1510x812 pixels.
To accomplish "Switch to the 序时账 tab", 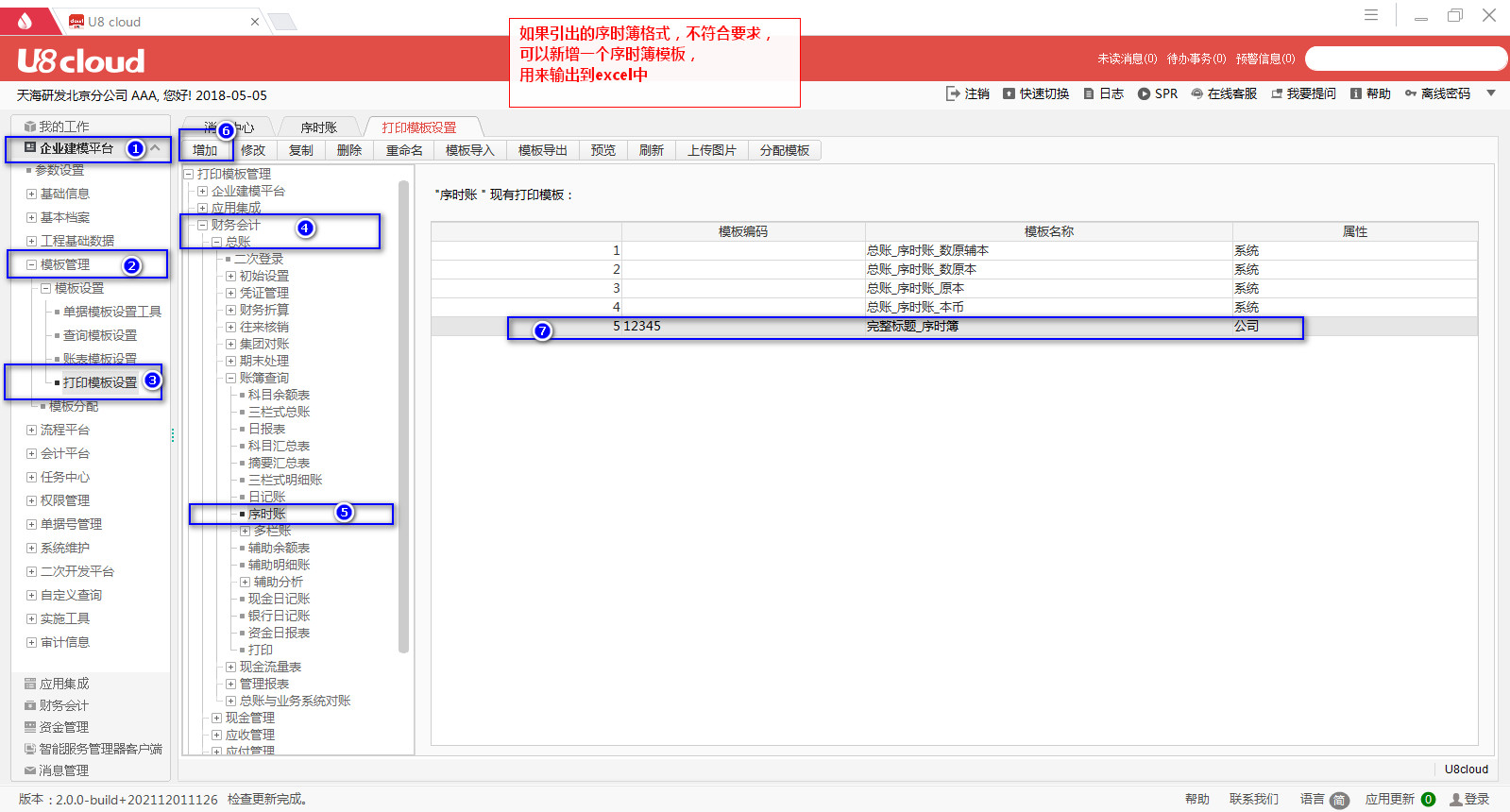I will click(x=318, y=127).
